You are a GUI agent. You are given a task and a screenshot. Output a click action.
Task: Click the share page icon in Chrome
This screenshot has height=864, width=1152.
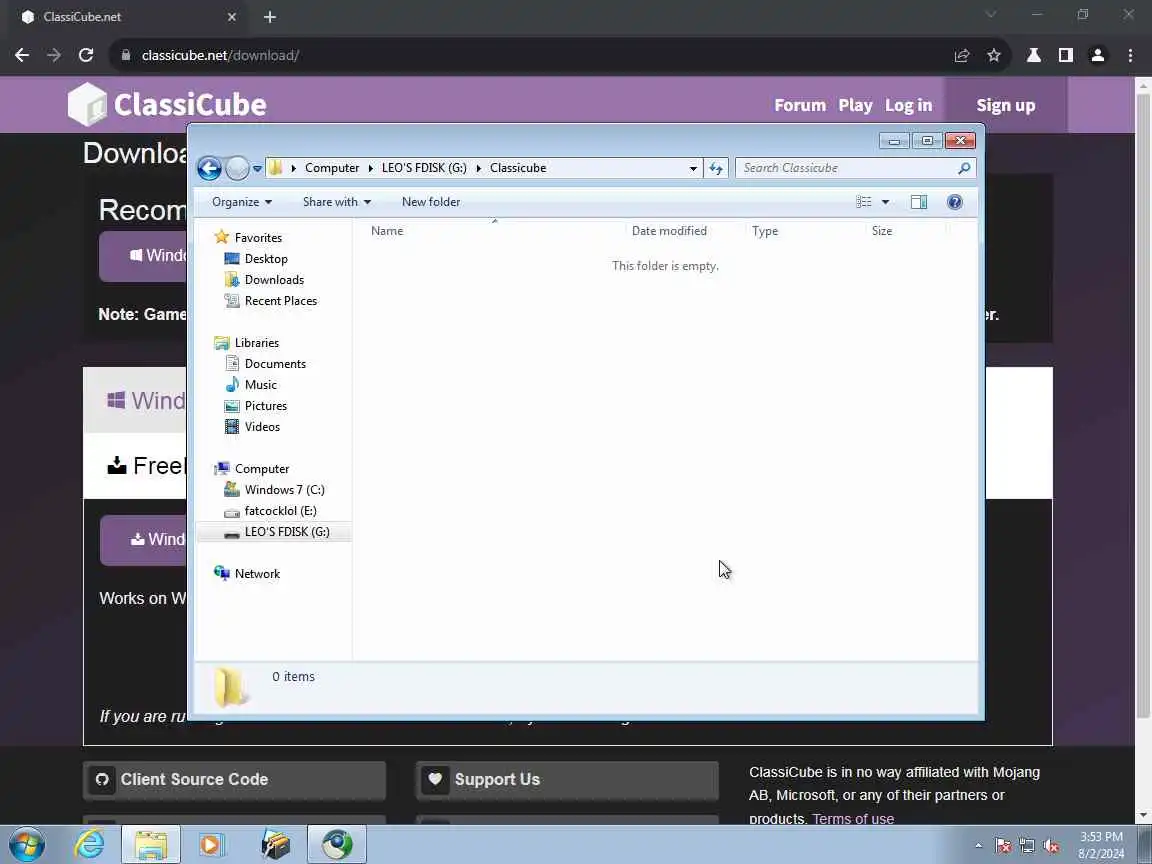(962, 55)
